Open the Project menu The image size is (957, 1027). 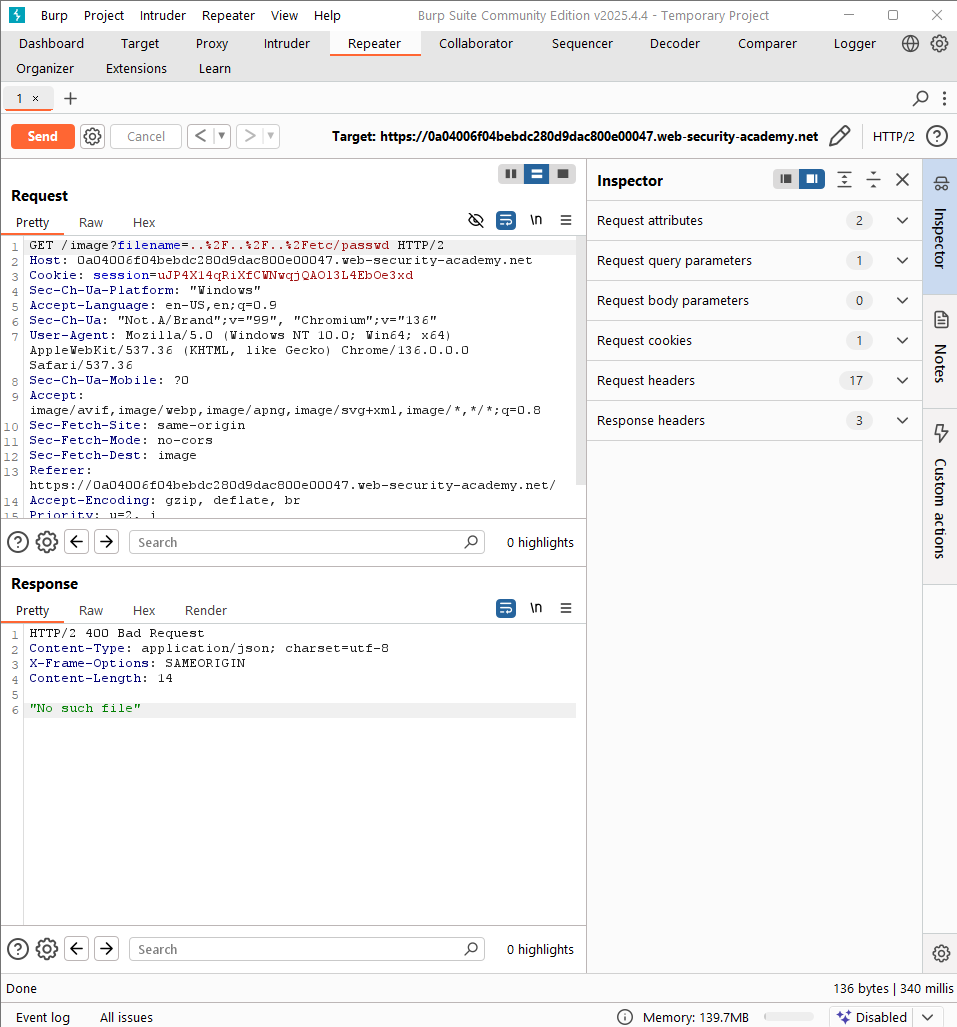click(103, 16)
